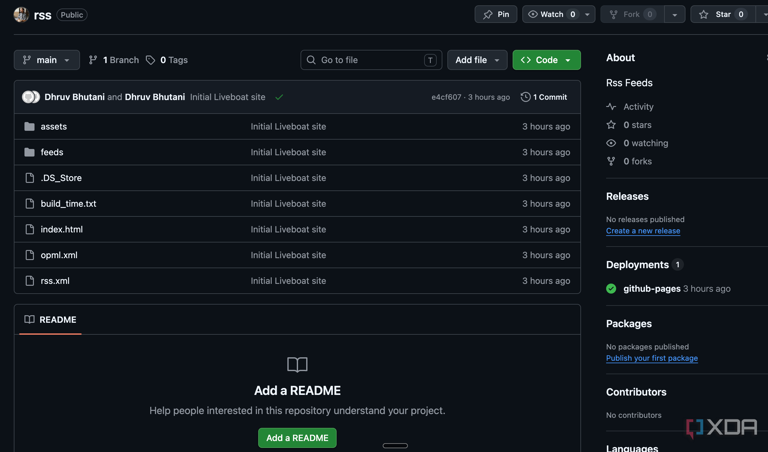Click the fork icon next to 0 forks
Image resolution: width=768 pixels, height=452 pixels.
click(x=611, y=161)
